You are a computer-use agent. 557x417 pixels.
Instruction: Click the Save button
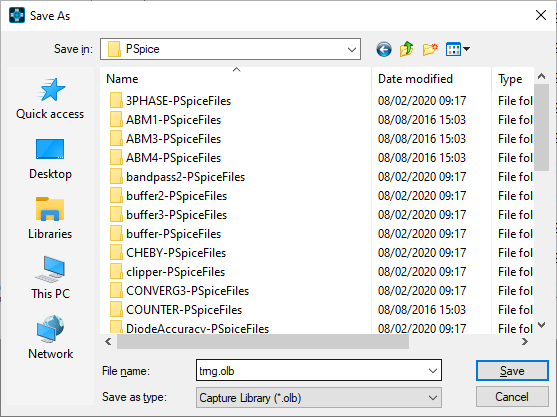pyautogui.click(x=512, y=371)
